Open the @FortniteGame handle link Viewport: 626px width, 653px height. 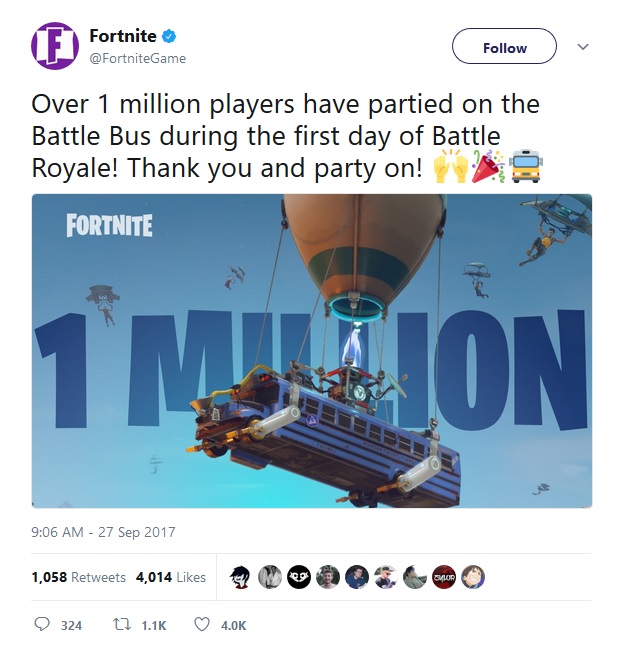coord(138,58)
